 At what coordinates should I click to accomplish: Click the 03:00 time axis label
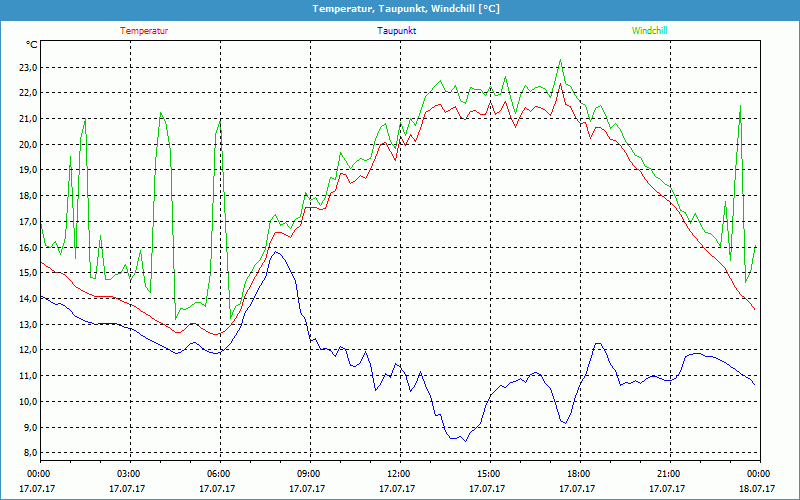click(x=129, y=474)
